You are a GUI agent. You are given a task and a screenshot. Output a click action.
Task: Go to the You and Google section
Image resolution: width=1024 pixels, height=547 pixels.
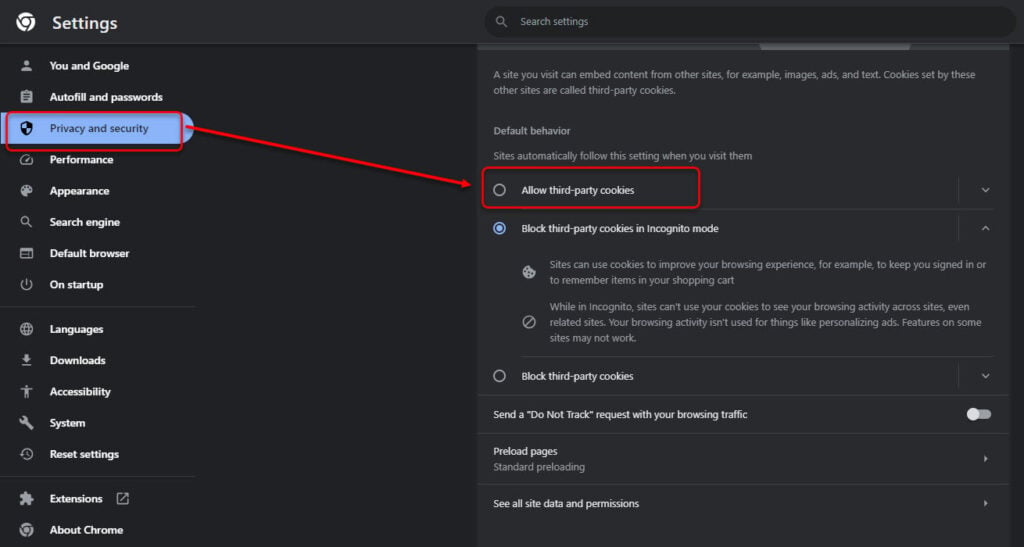tap(89, 66)
